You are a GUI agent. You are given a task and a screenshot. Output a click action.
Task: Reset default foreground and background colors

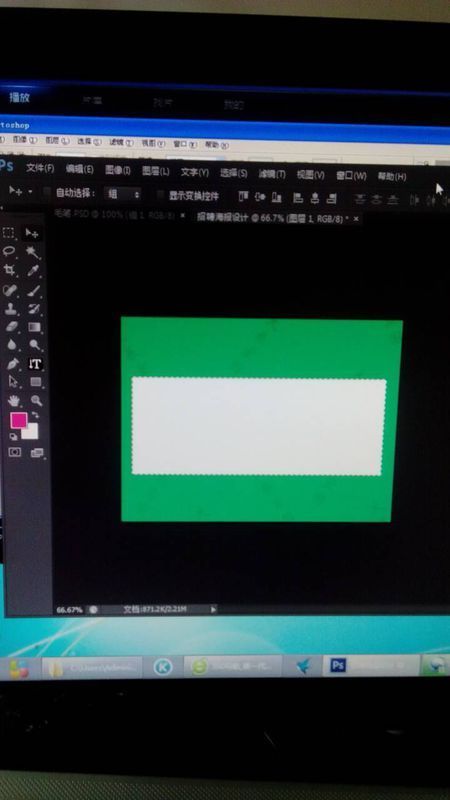13,437
